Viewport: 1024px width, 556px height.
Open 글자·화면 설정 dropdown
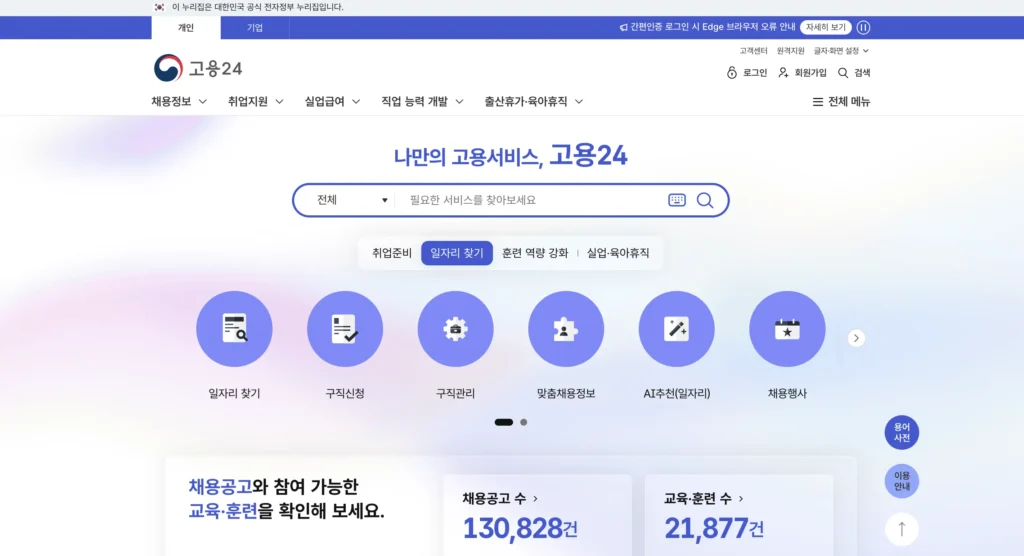pos(841,50)
